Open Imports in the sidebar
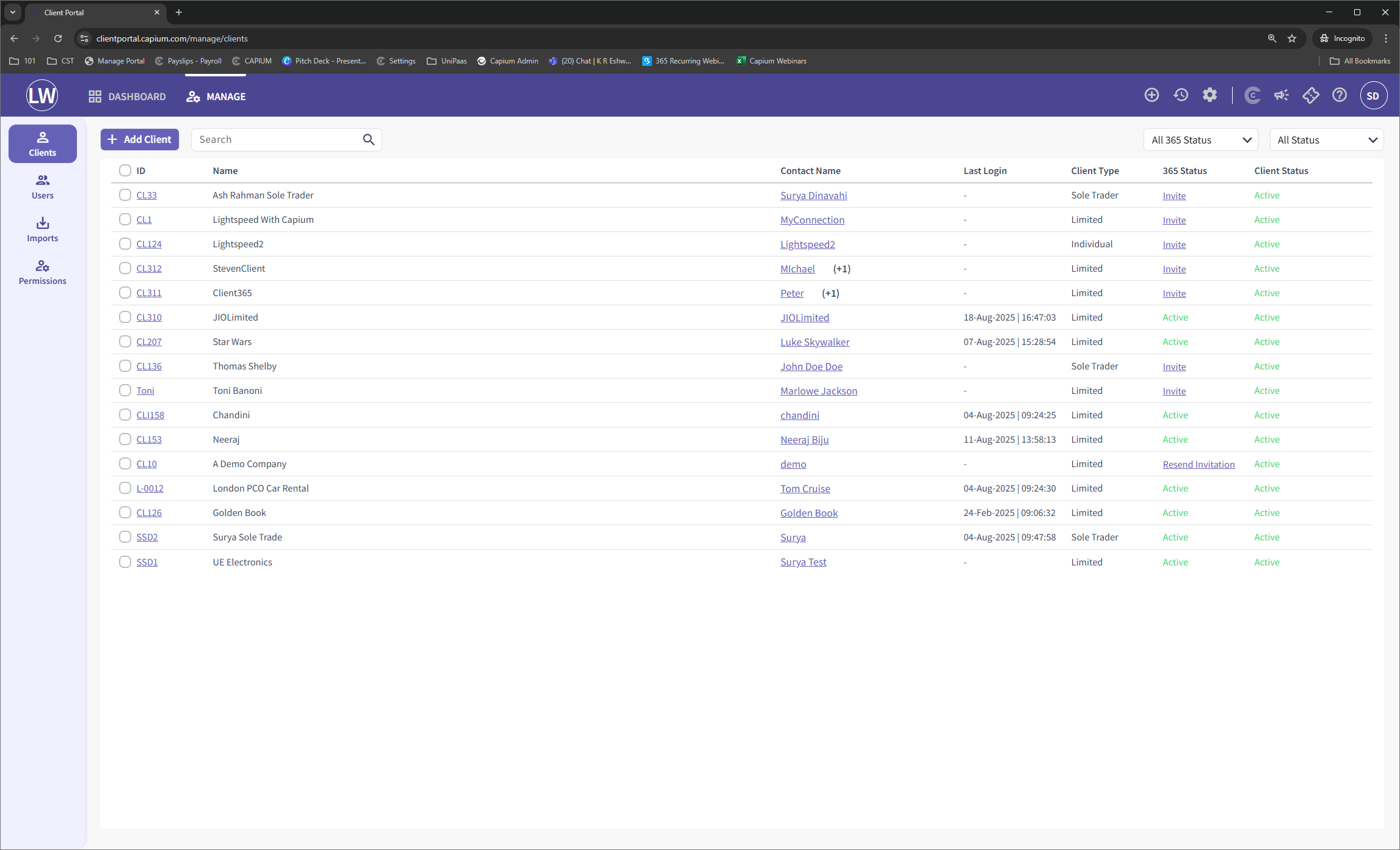The height and width of the screenshot is (850, 1400). point(43,229)
